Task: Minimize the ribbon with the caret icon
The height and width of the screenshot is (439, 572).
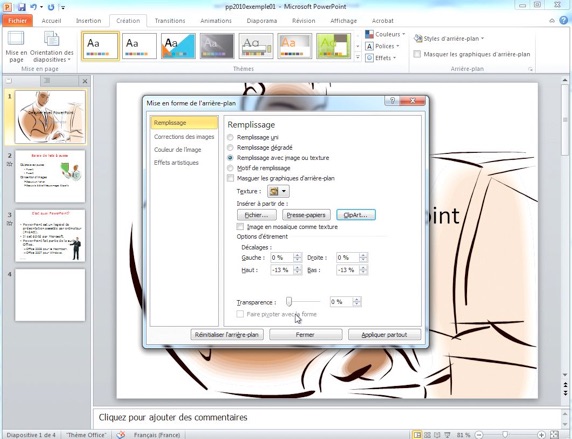Action: point(552,21)
